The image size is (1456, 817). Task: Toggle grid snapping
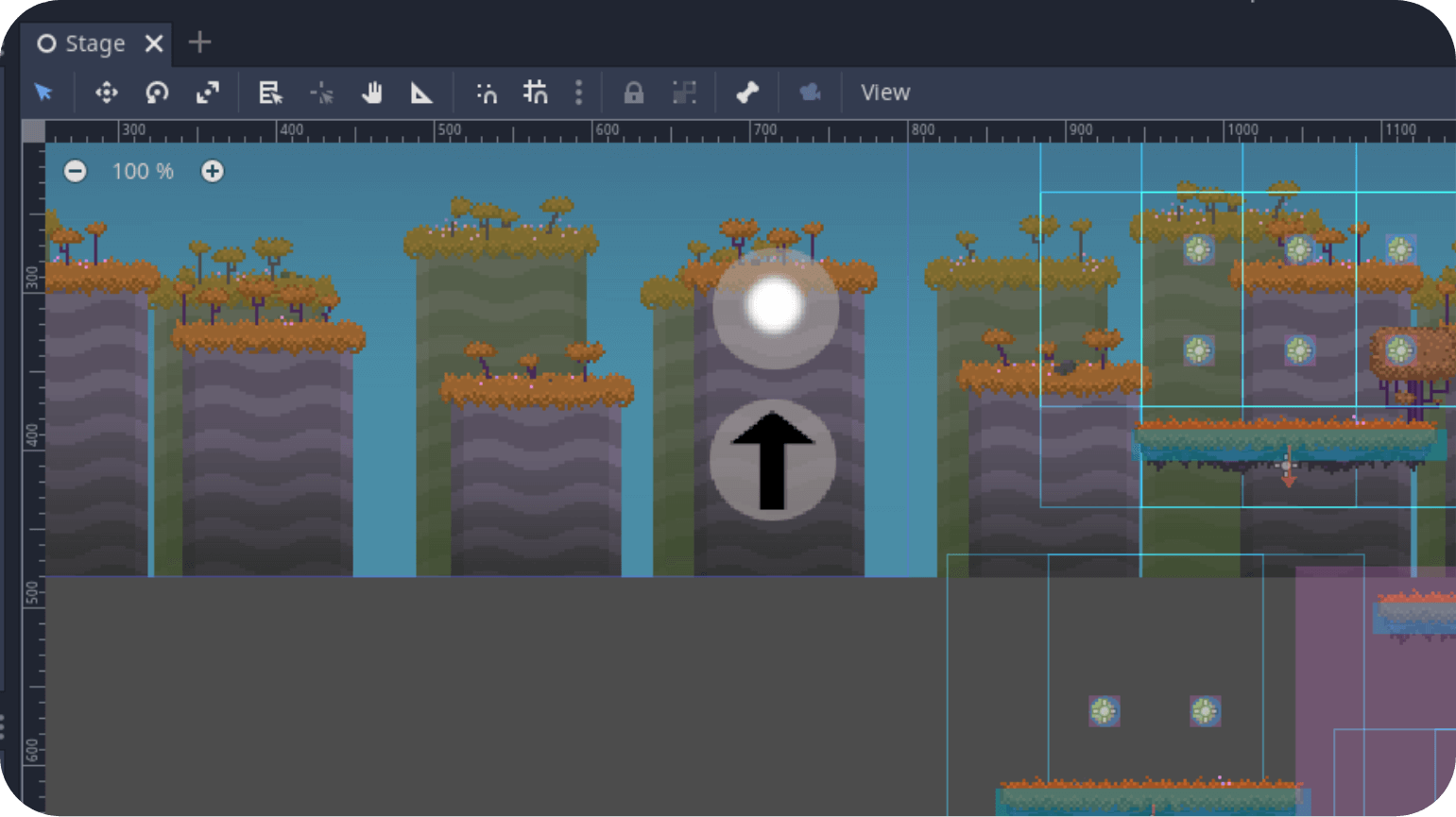coord(536,93)
